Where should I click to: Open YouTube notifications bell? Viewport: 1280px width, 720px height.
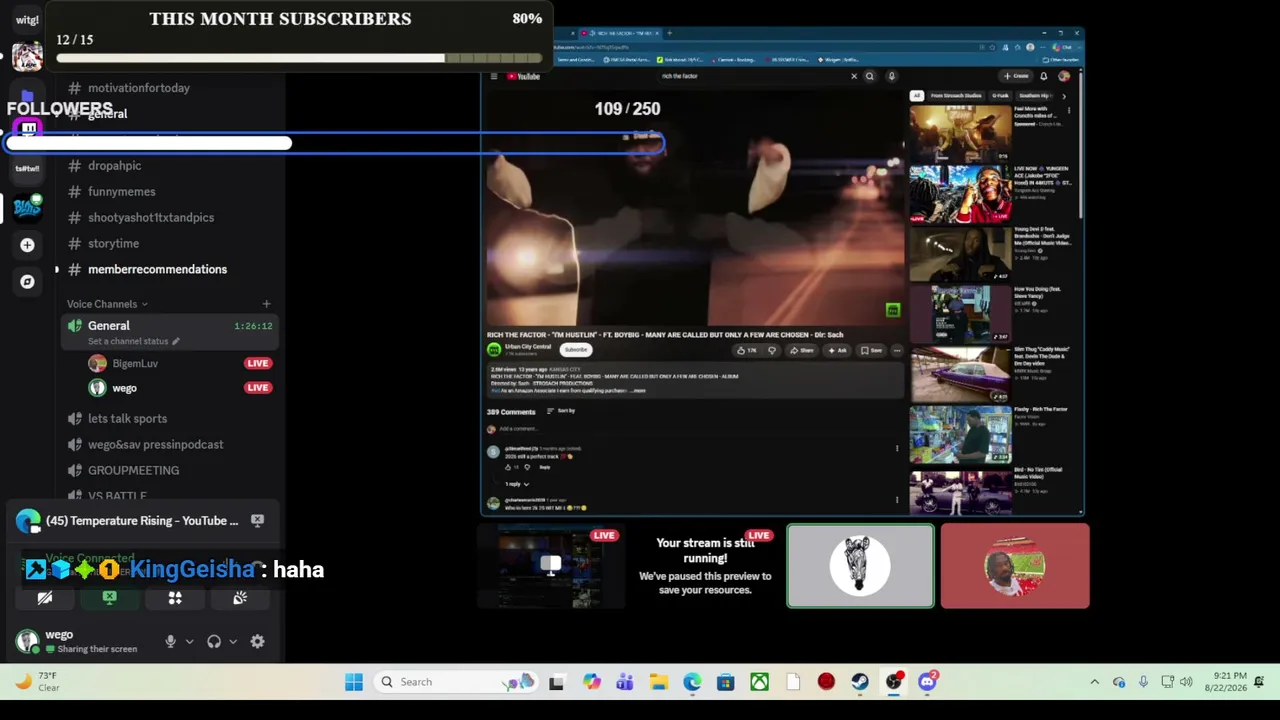pos(1044,76)
